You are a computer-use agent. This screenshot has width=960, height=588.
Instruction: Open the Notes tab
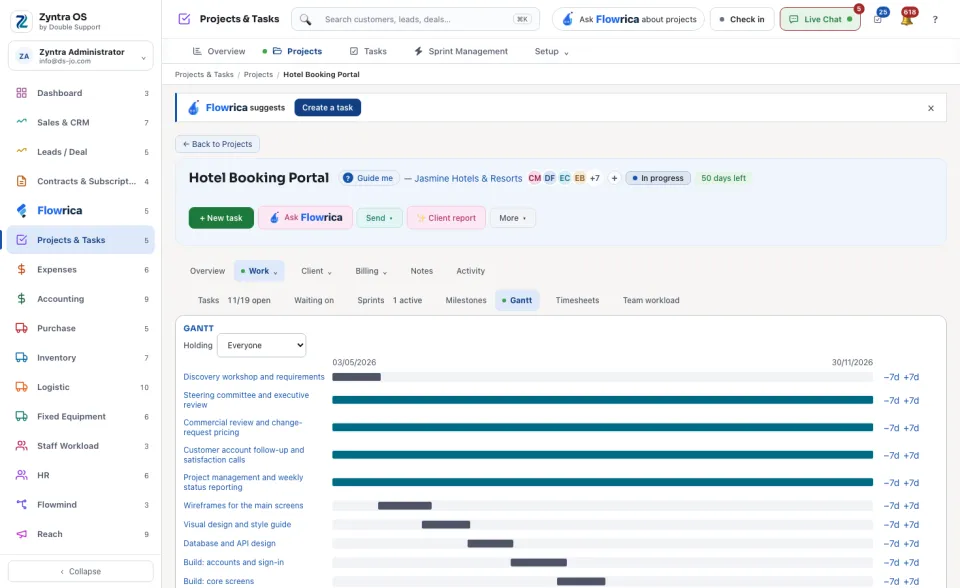click(422, 271)
